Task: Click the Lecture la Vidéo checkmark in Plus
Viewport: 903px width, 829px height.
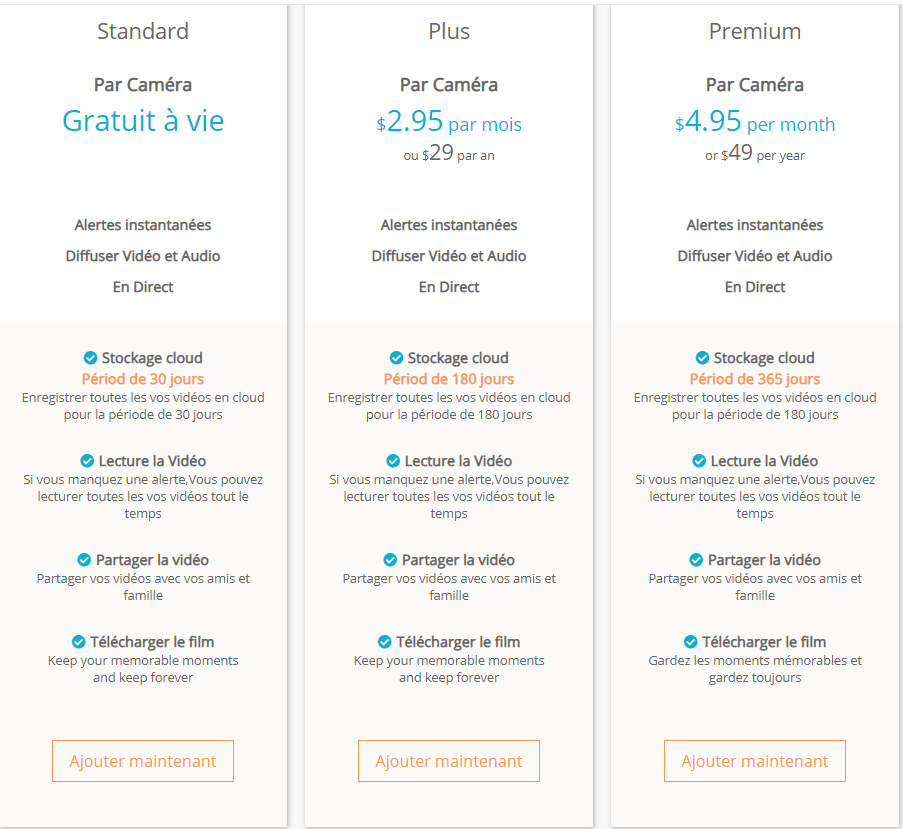Action: coord(393,461)
